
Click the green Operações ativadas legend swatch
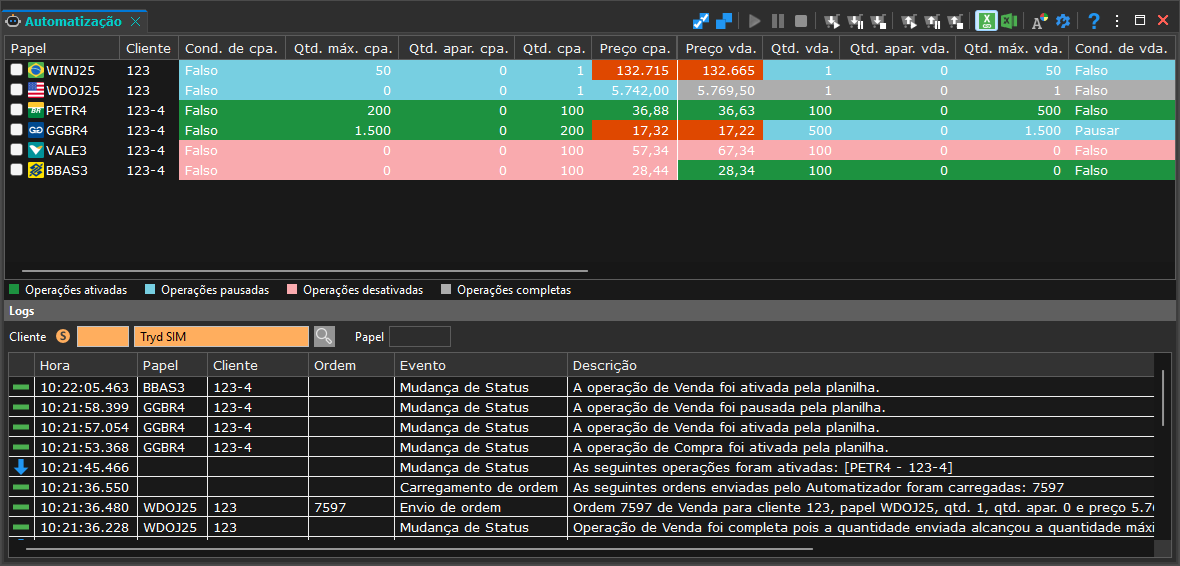(x=14, y=290)
